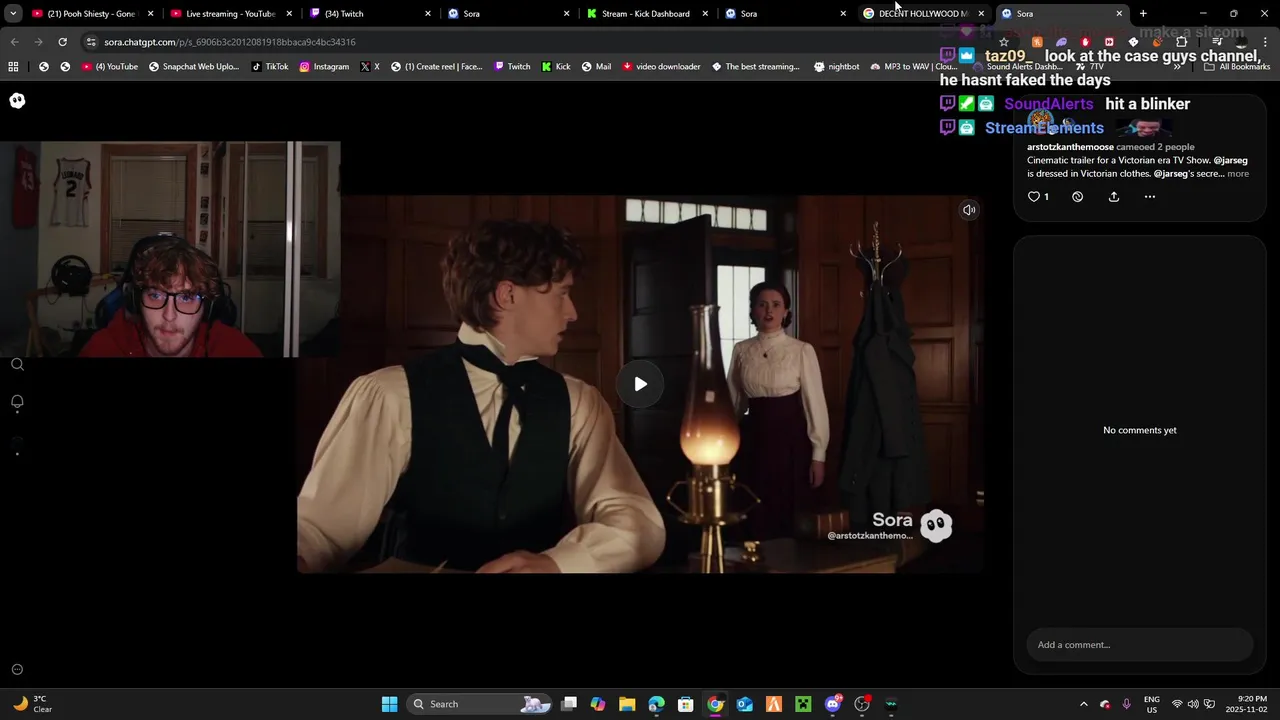This screenshot has height=720, width=1280.
Task: Click the Add a comment field
Action: 1139,645
